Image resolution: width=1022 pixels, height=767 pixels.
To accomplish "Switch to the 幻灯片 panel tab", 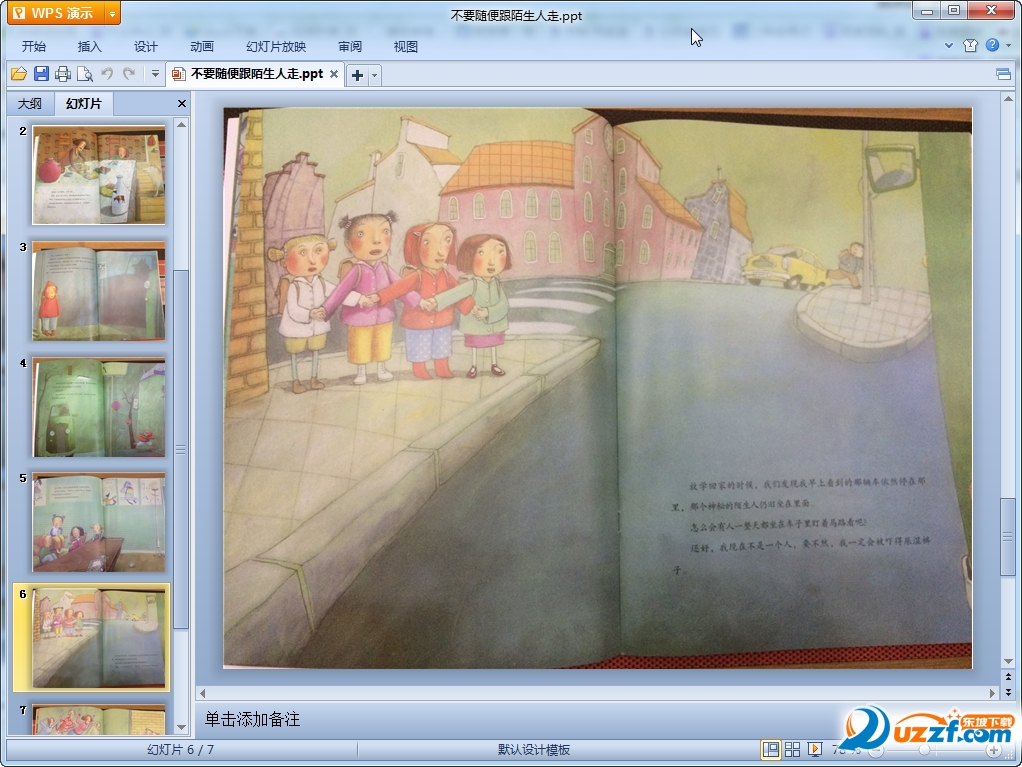I will click(84, 104).
